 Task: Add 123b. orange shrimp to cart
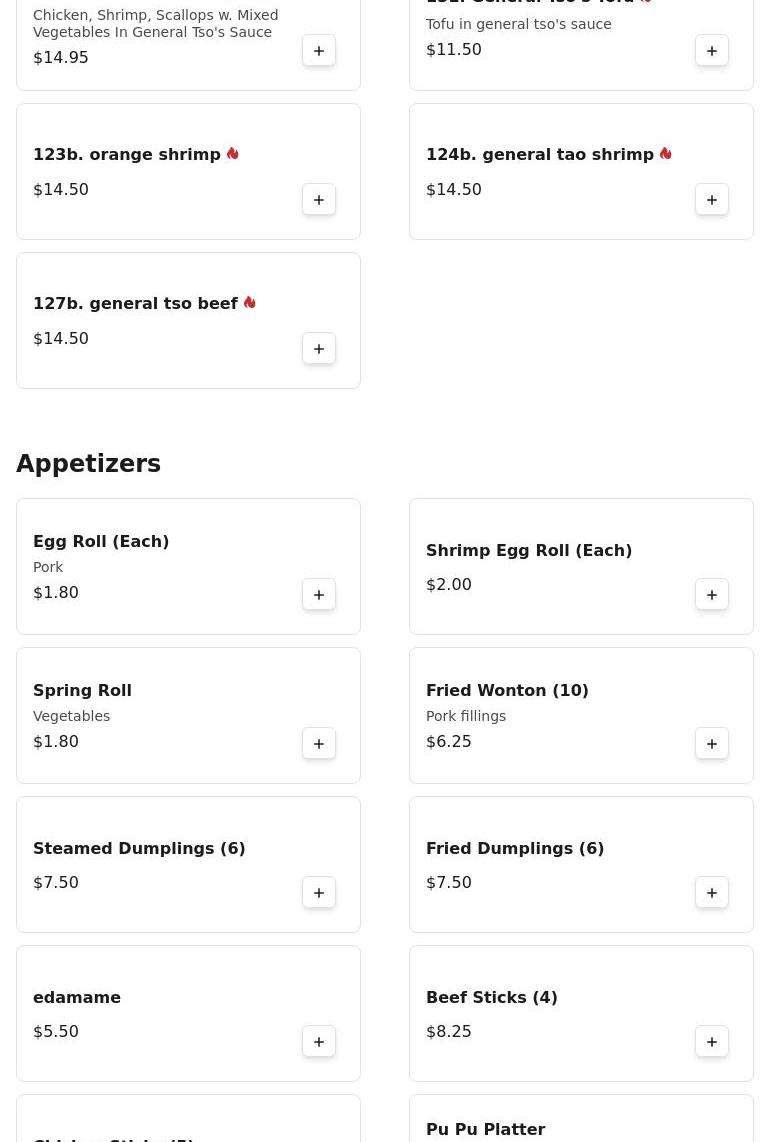(x=319, y=200)
